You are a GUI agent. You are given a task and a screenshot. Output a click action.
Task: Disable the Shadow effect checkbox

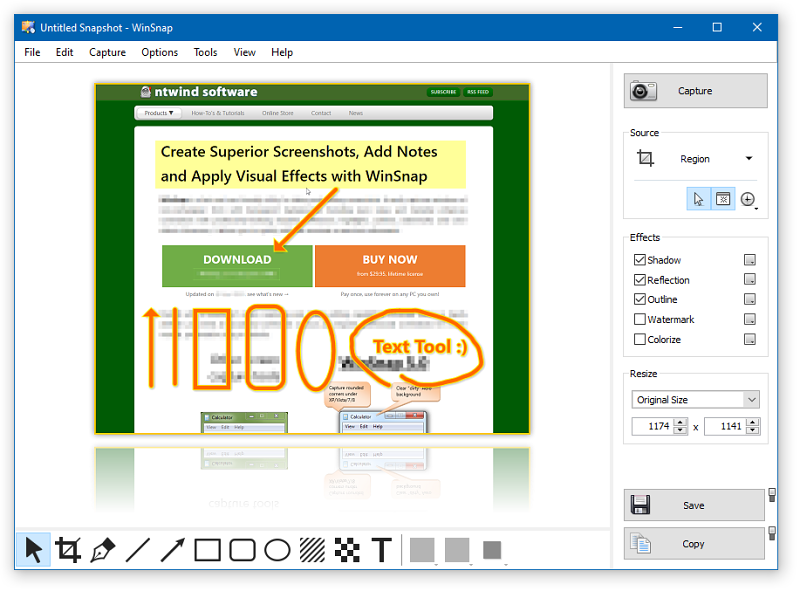tap(639, 260)
